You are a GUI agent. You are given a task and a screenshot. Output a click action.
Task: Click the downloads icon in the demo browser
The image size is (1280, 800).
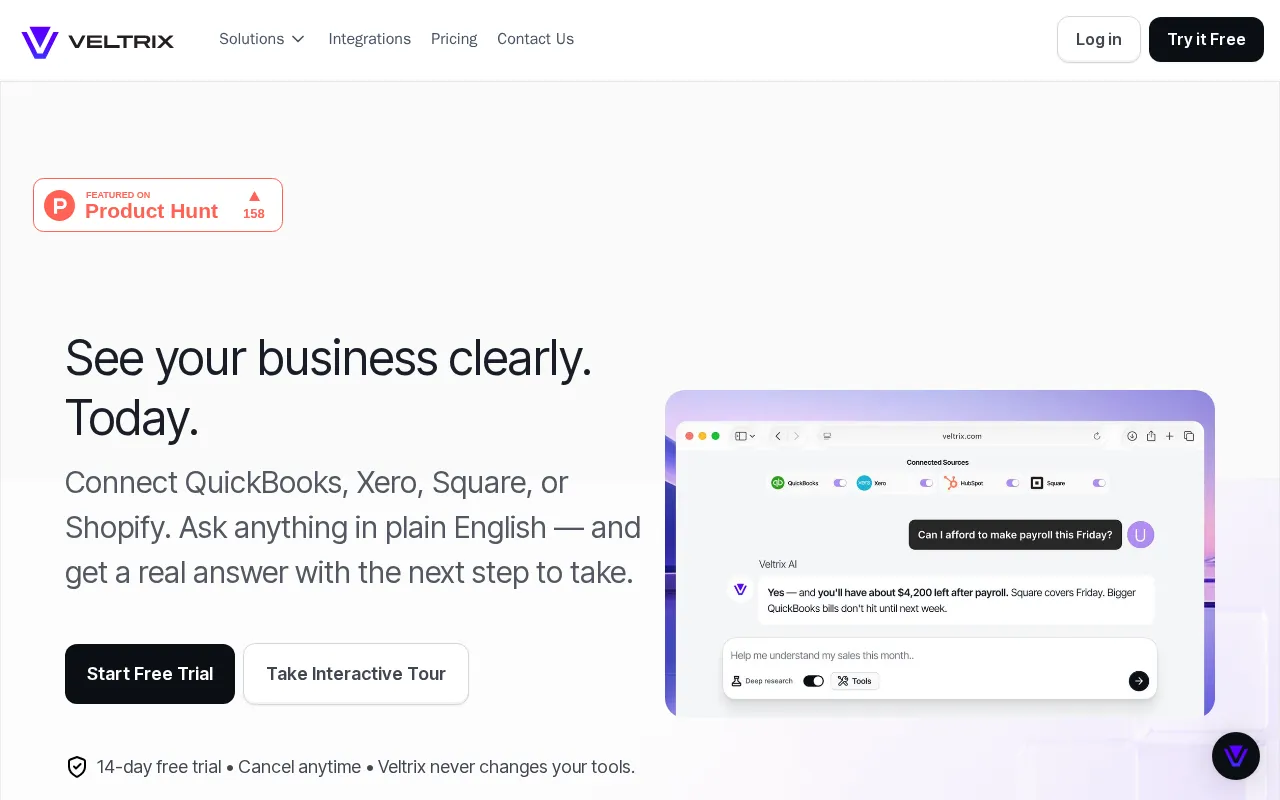(x=1132, y=436)
